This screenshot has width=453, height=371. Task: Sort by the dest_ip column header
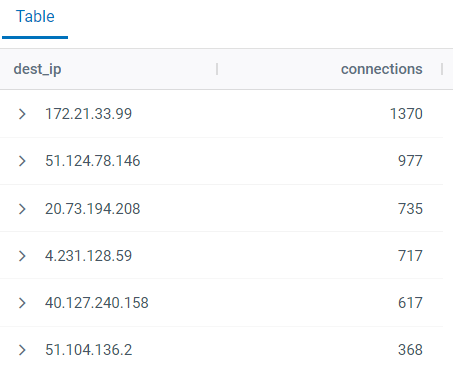[37, 69]
